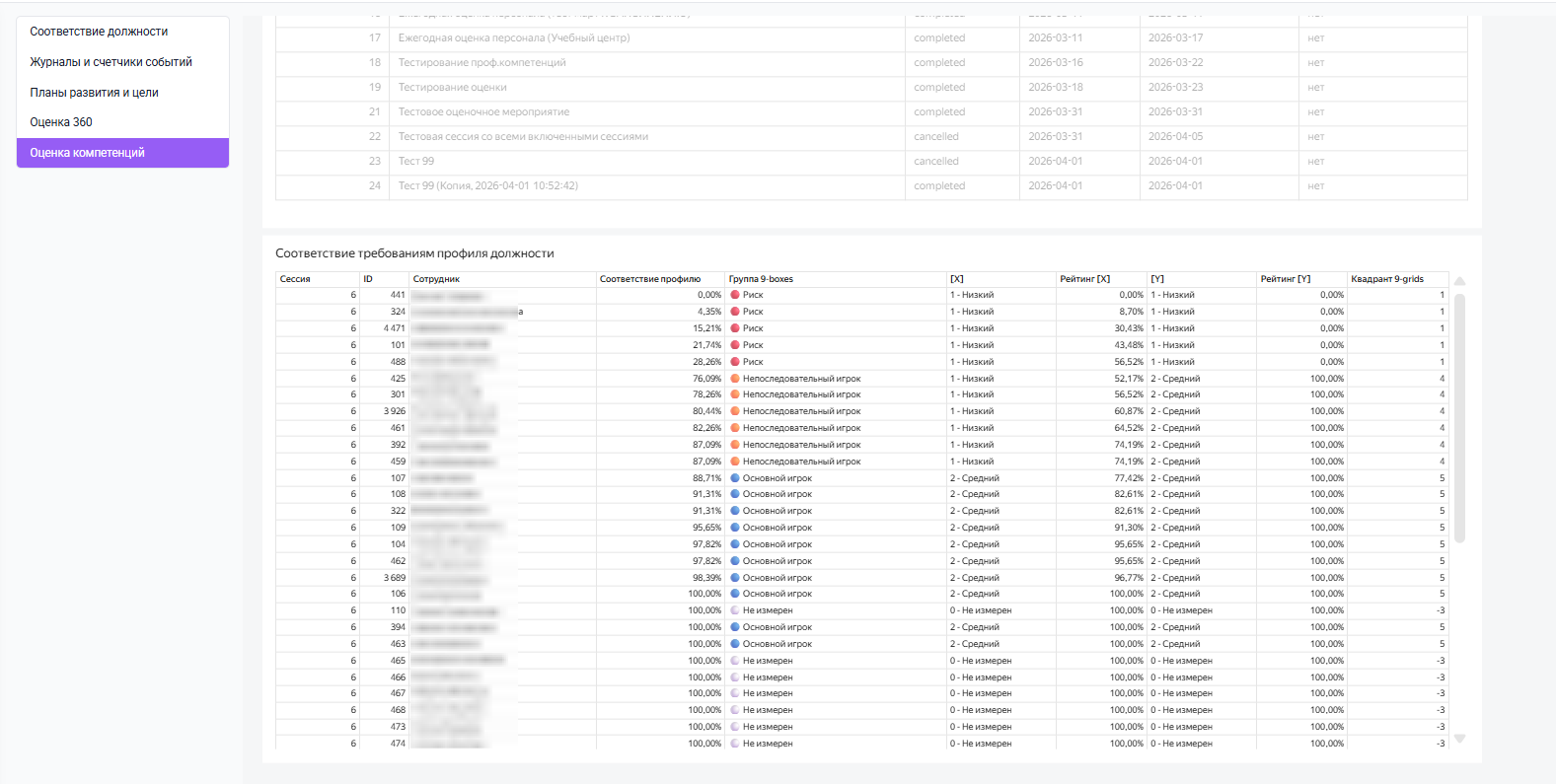Click the red Риск dot for ID 441
The height and width of the screenshot is (784, 1556).
tap(735, 295)
